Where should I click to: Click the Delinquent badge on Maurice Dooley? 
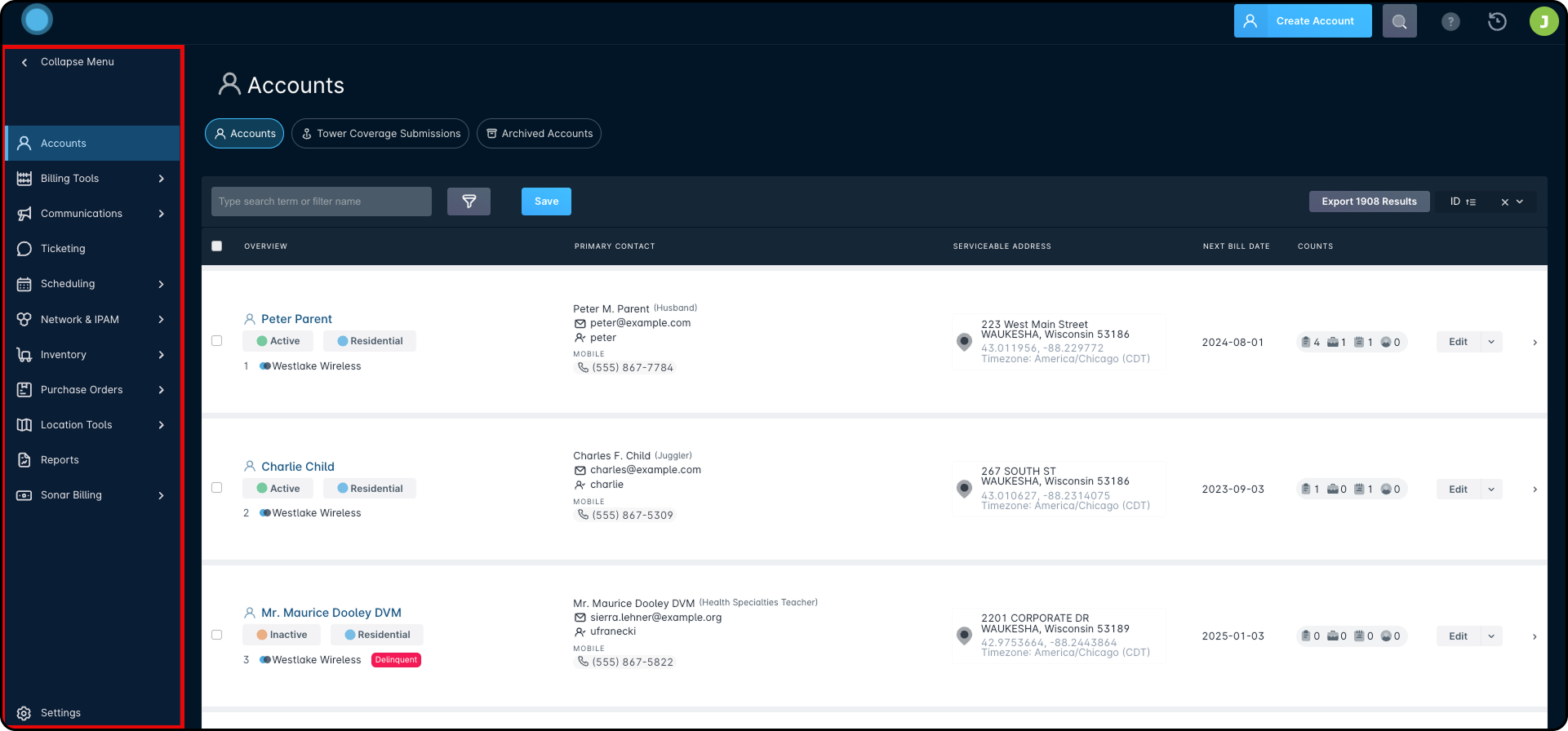point(396,660)
